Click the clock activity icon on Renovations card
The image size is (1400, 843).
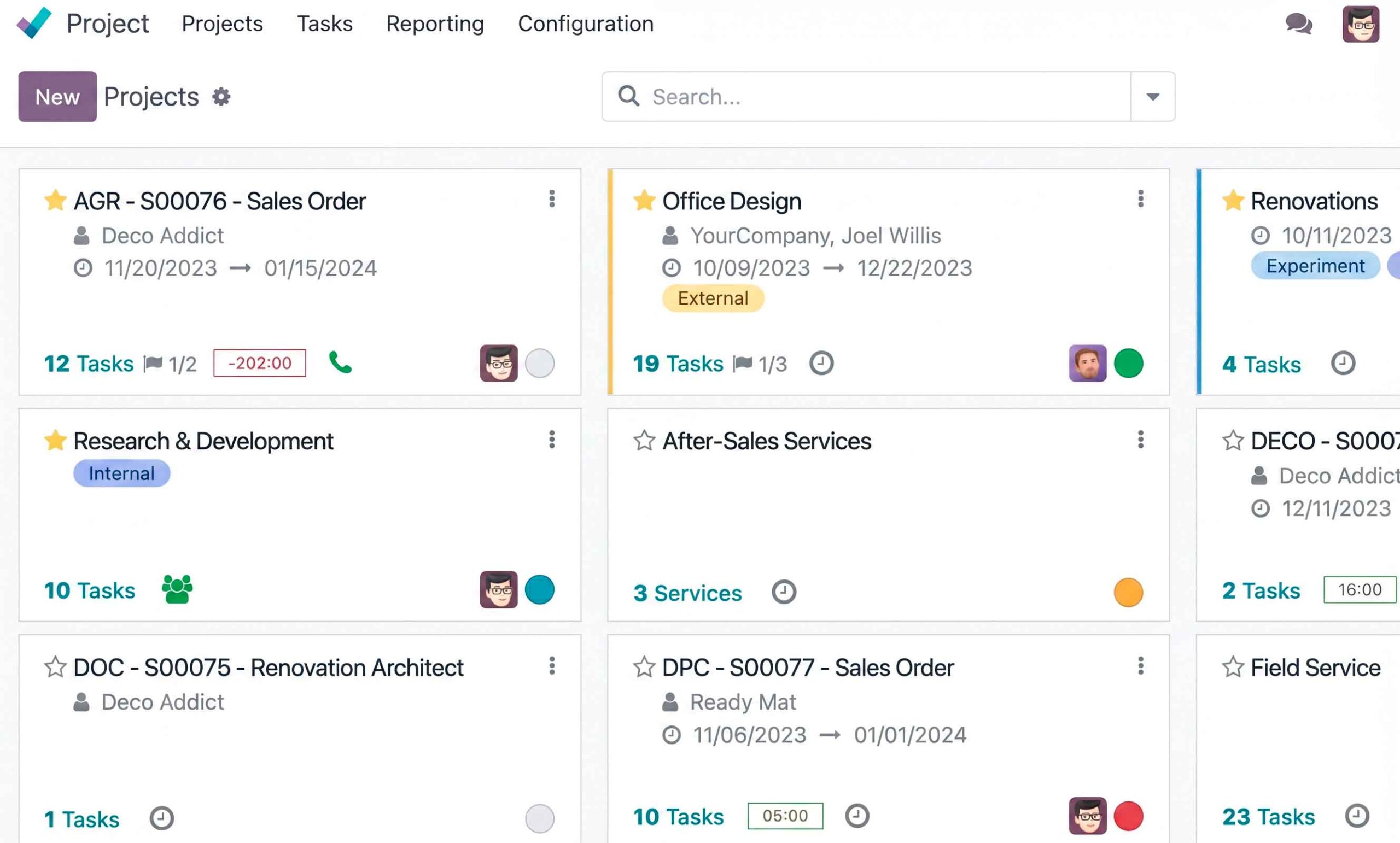[x=1343, y=363]
